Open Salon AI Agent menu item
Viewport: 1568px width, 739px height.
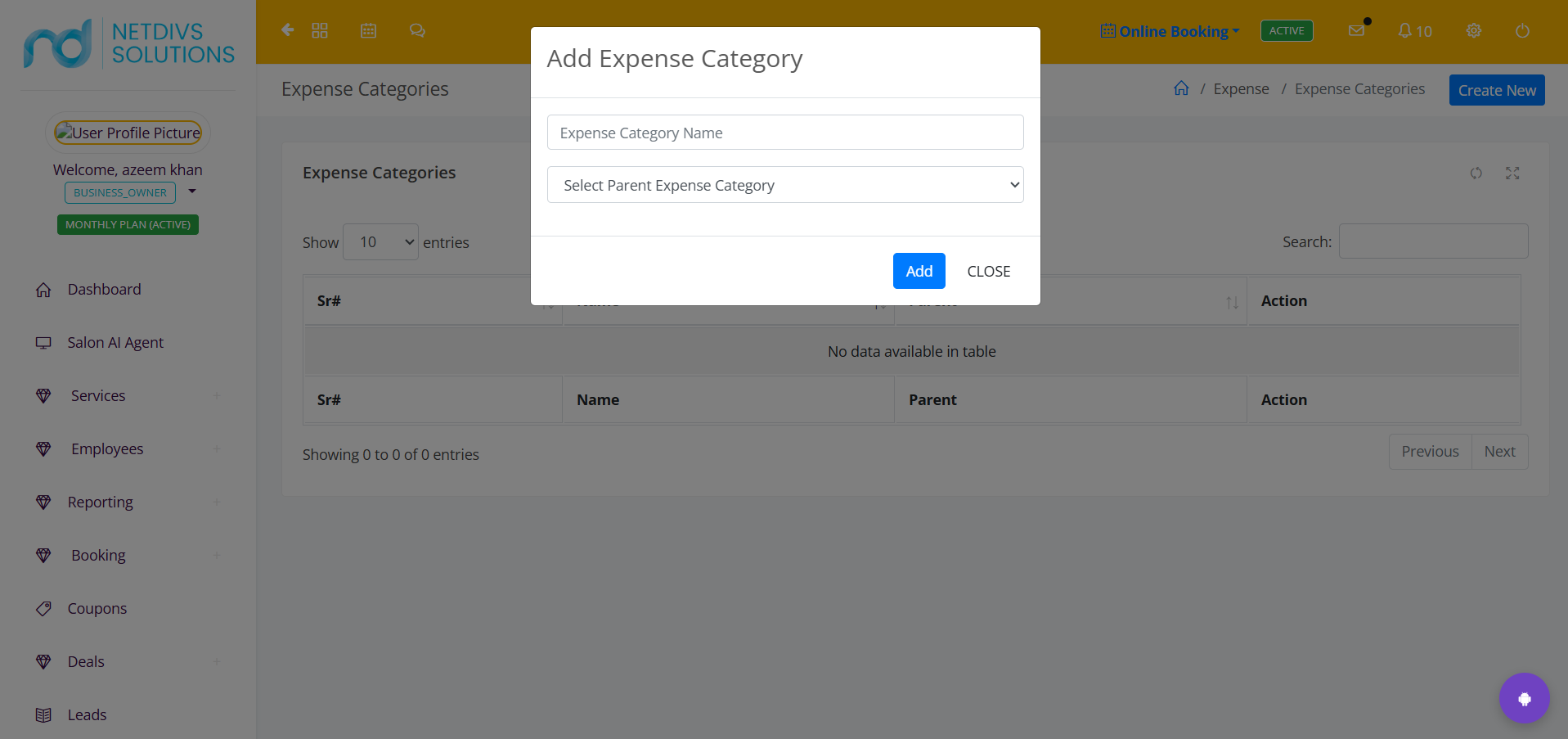click(115, 343)
